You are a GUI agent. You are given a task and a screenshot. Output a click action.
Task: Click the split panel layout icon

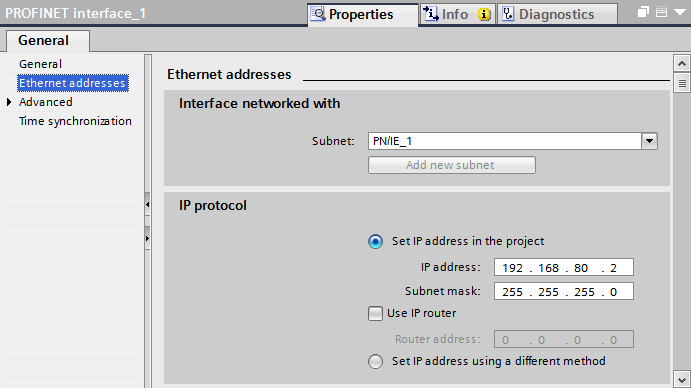pos(661,12)
